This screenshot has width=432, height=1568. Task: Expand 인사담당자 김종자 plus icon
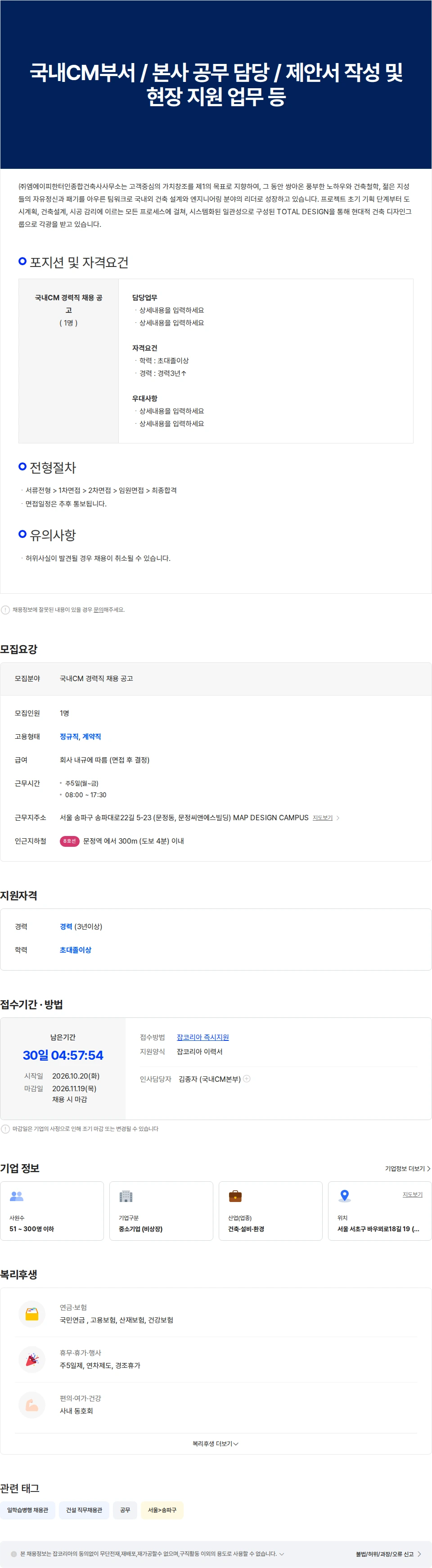pos(247,1078)
